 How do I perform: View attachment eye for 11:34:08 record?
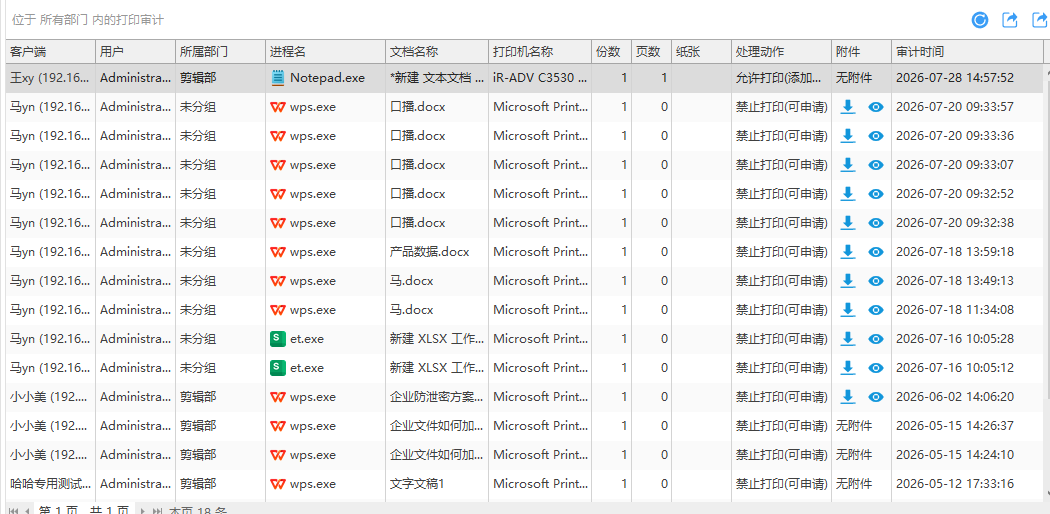(876, 310)
